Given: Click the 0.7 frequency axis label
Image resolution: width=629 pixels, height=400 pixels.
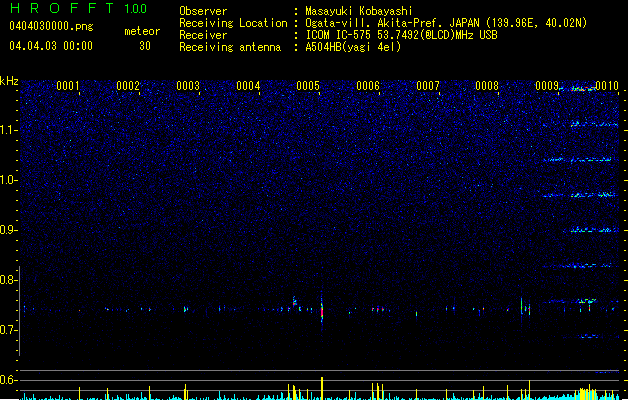Looking at the screenshot, I should (x=8, y=330).
